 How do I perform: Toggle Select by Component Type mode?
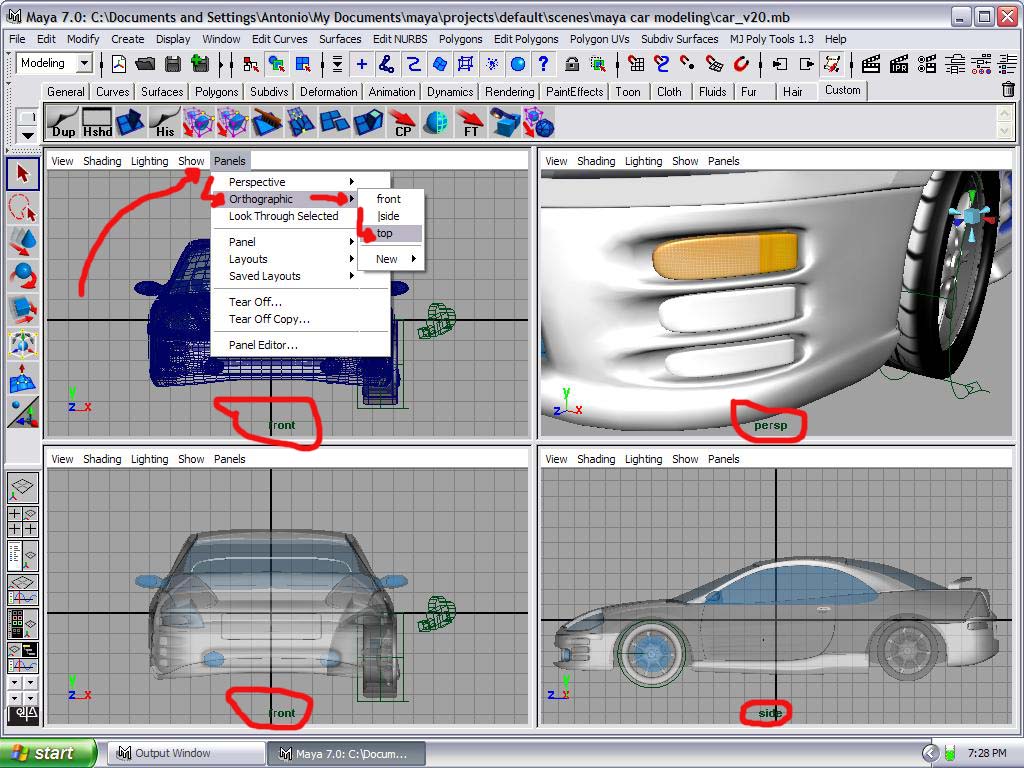(x=304, y=64)
